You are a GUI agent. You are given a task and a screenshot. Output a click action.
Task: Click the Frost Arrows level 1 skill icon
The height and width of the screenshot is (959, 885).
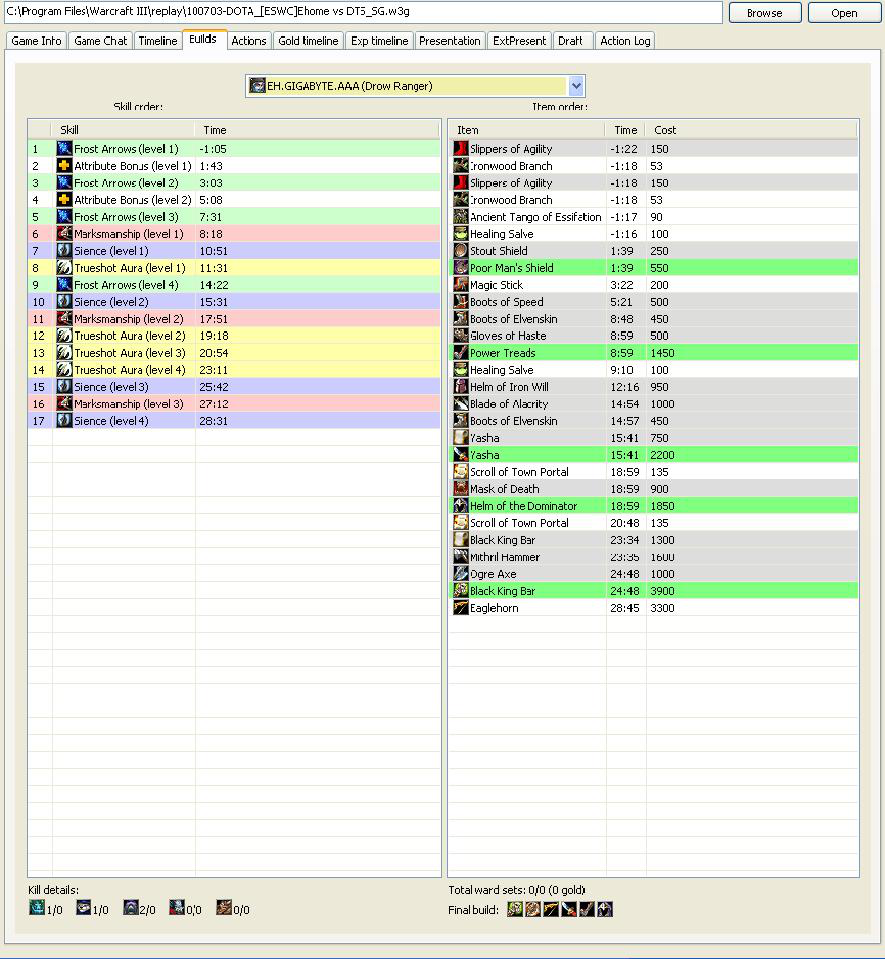[64, 149]
